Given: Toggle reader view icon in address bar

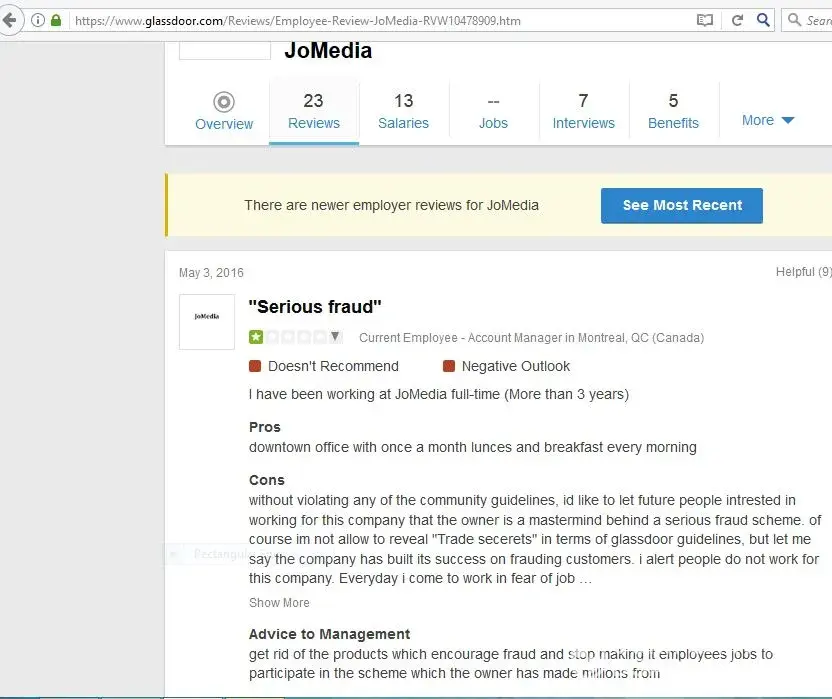Looking at the screenshot, I should [705, 20].
